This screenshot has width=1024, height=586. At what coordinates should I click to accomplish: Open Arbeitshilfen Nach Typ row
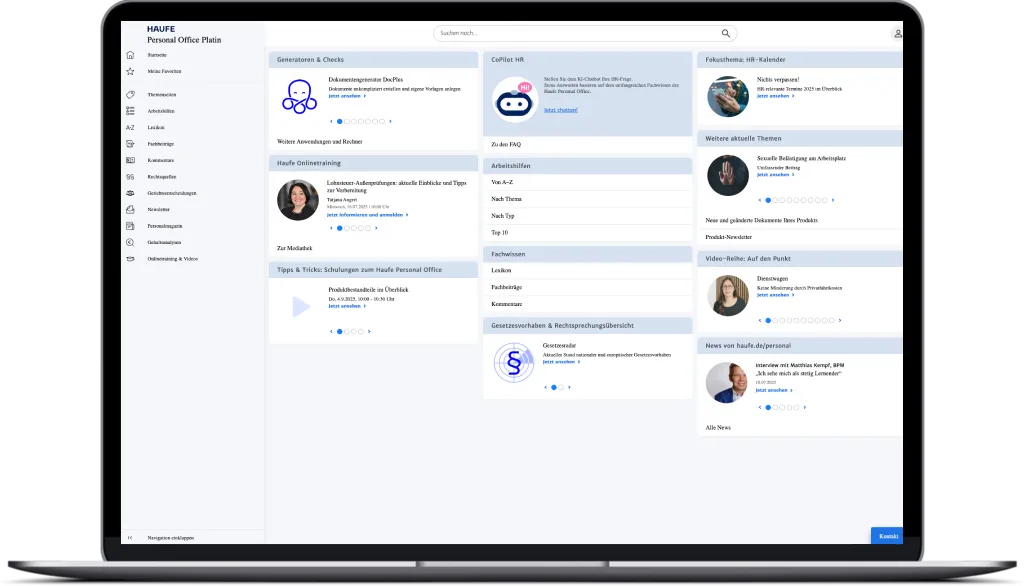(587, 216)
